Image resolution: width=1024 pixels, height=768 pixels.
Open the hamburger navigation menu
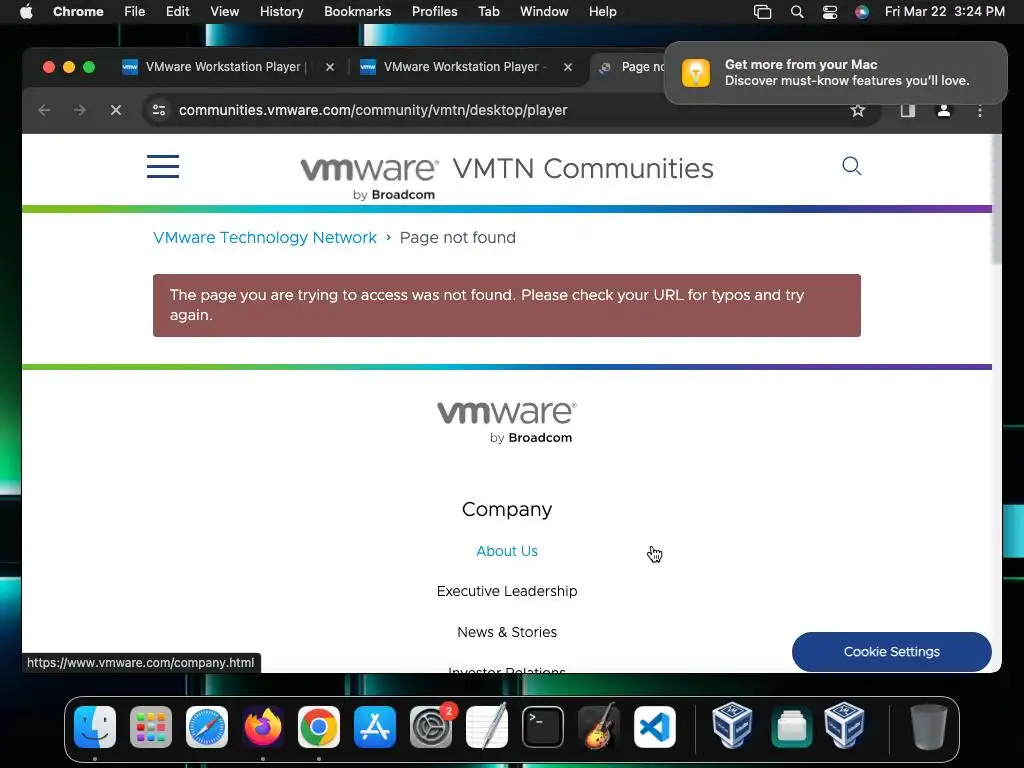163,167
